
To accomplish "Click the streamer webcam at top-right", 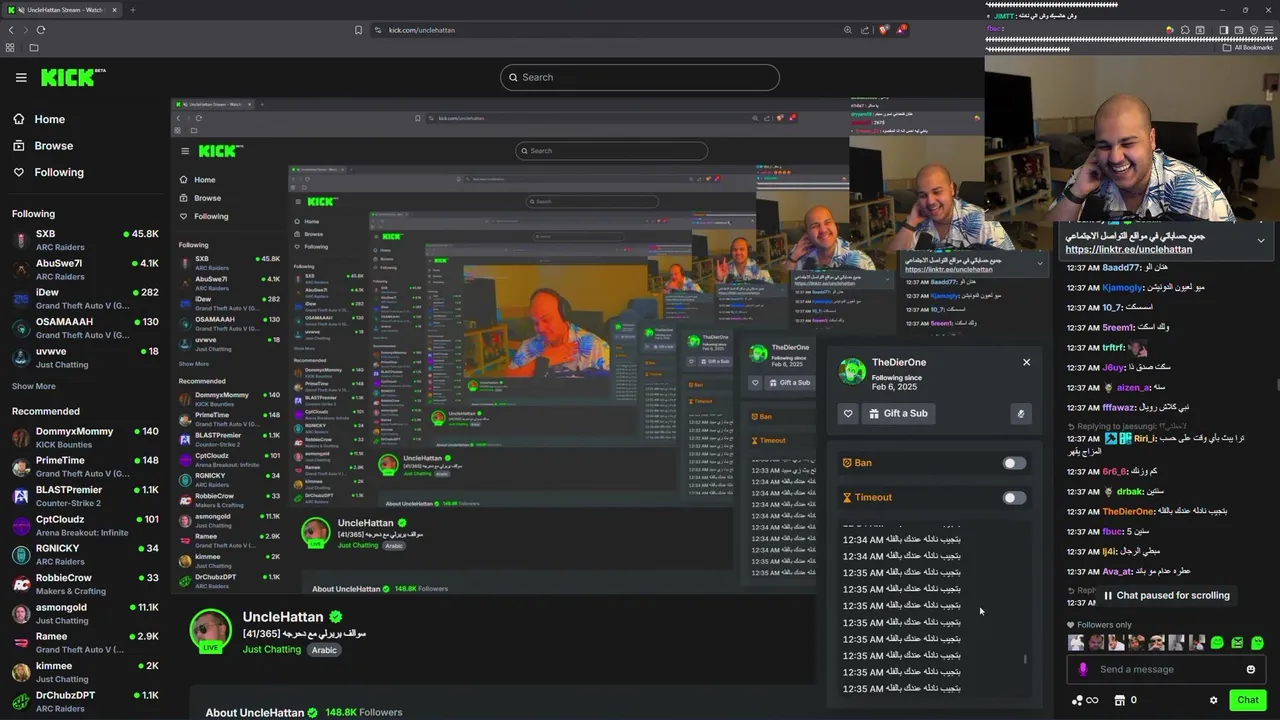I will point(1132,138).
